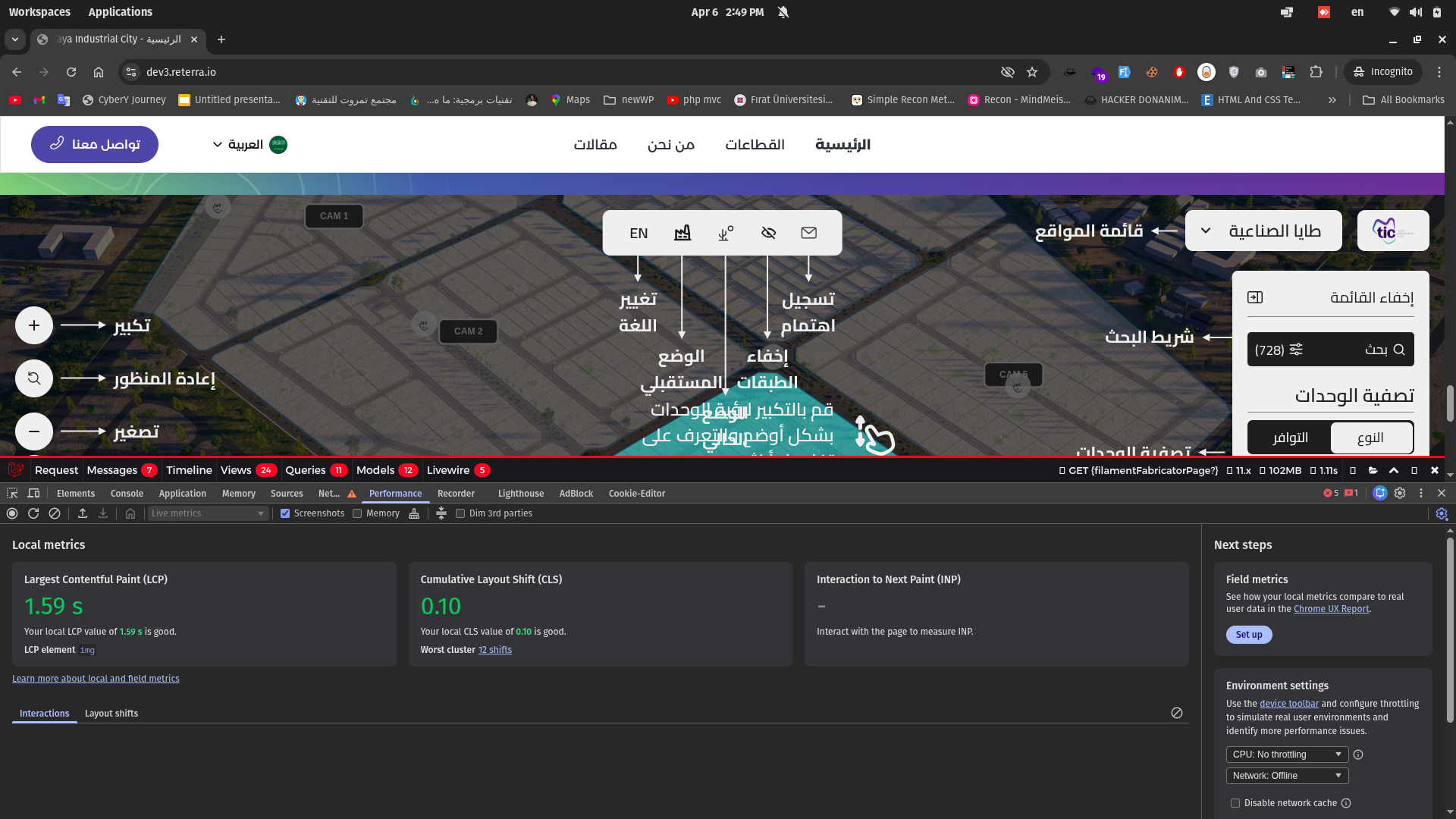Open the Network Offline throttling dropdown
The height and width of the screenshot is (819, 1456).
point(1287,776)
